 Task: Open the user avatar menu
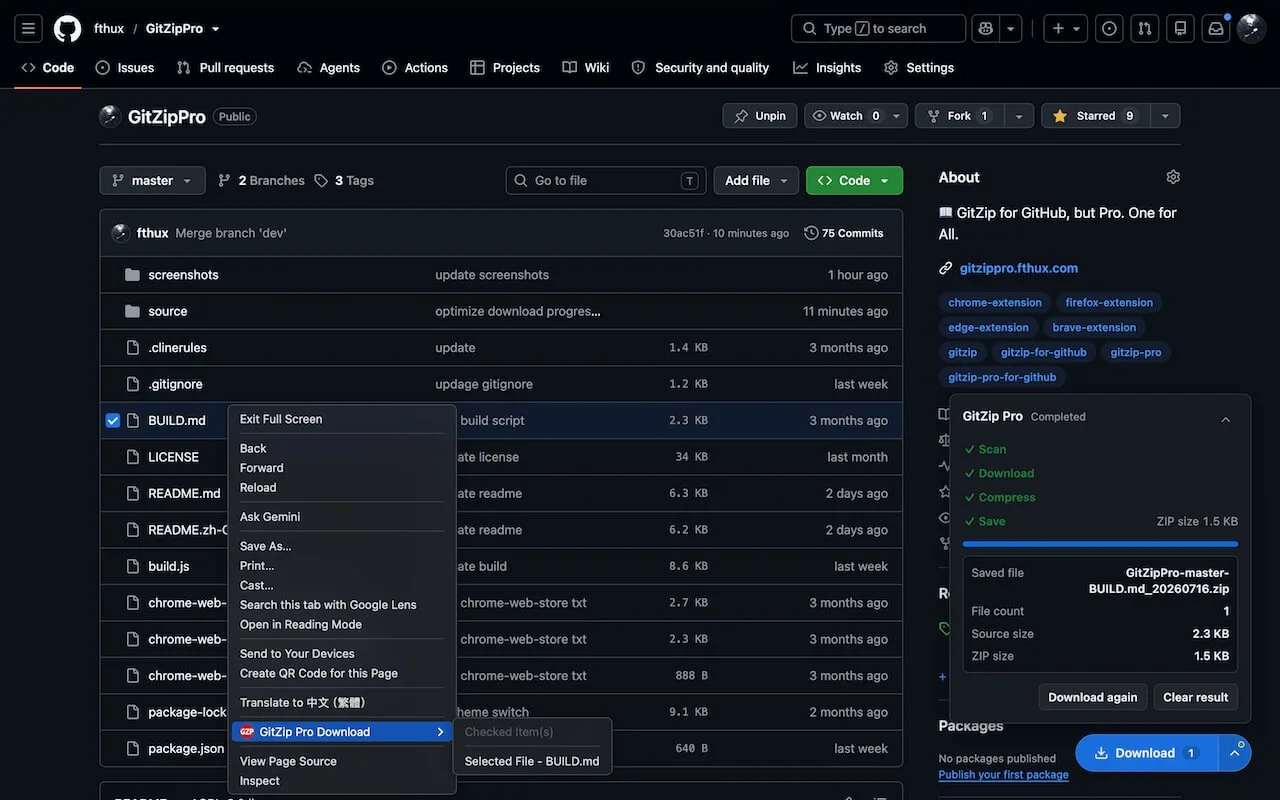coord(1251,29)
